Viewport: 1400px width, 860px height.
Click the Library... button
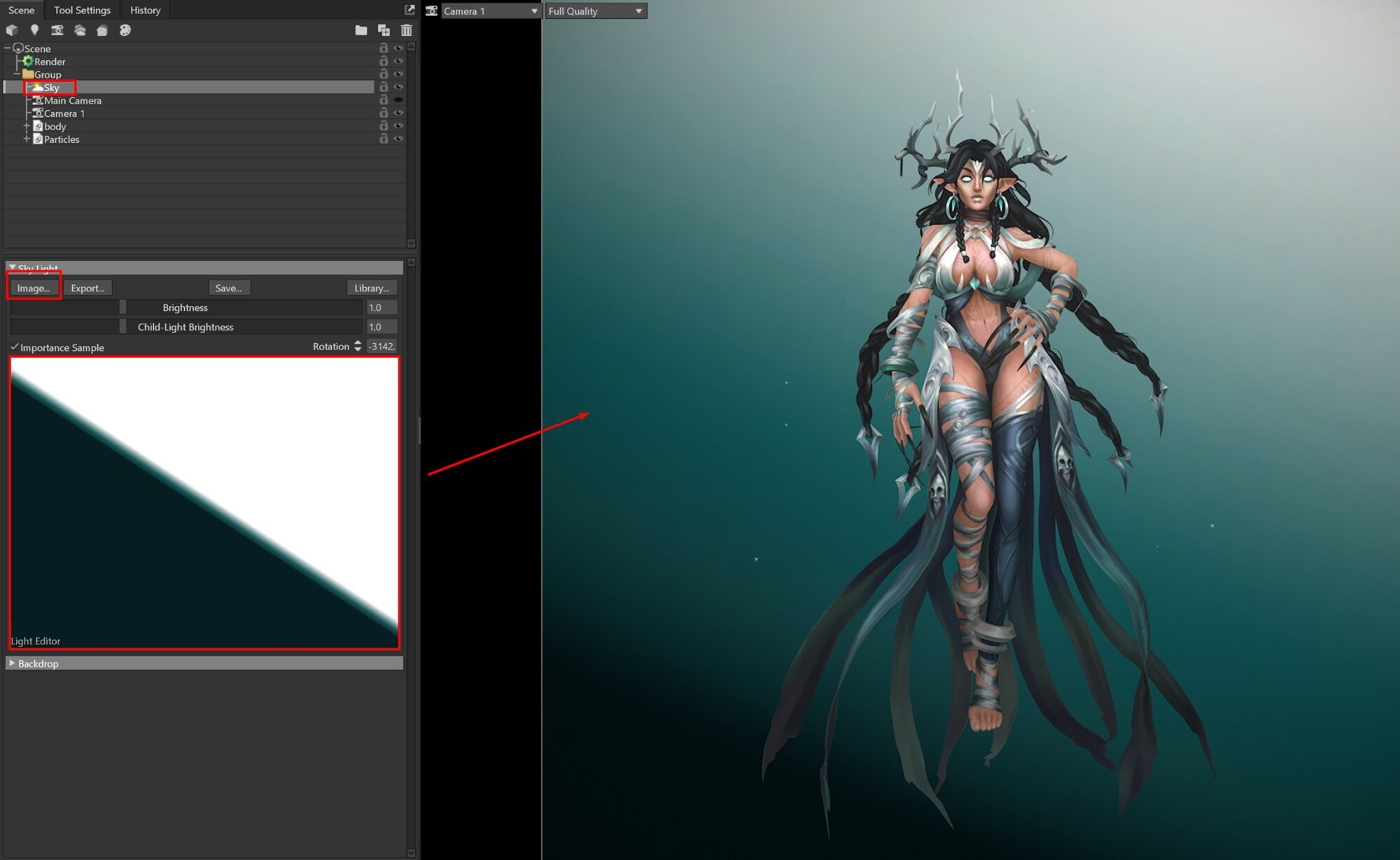click(x=372, y=288)
